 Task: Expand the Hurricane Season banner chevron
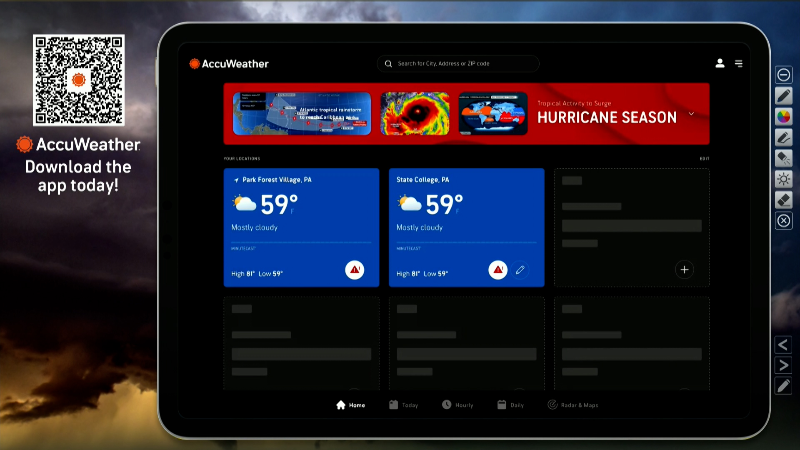click(x=691, y=114)
